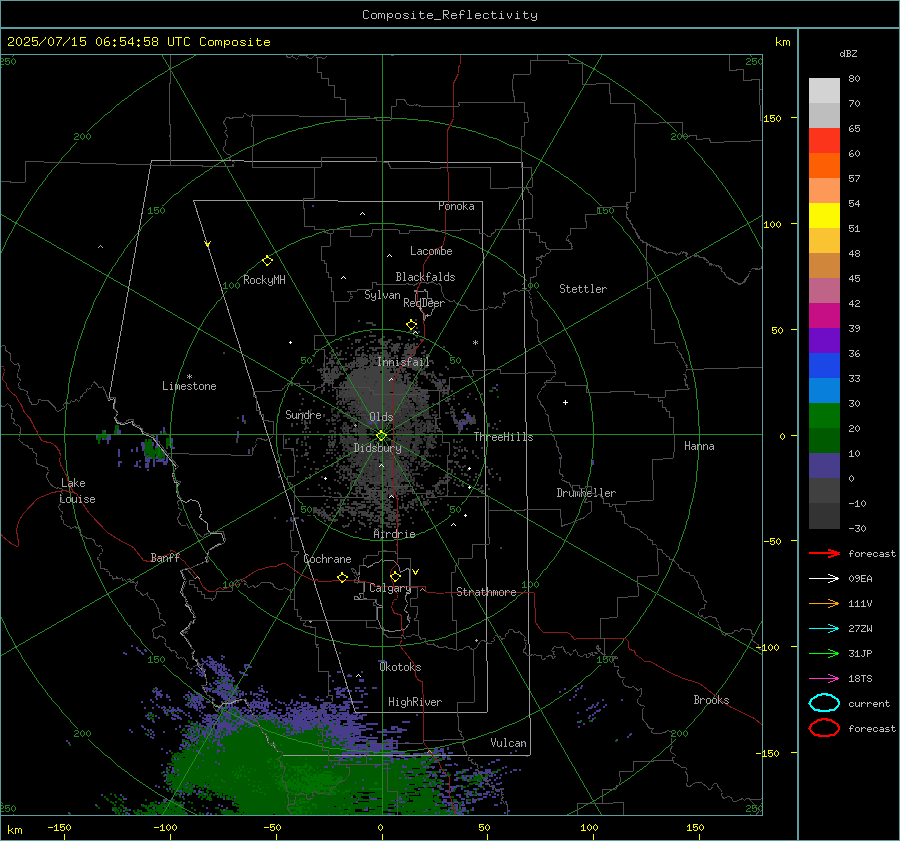Click the Limestone label
Screen dimensions: 900x841
pos(189,386)
